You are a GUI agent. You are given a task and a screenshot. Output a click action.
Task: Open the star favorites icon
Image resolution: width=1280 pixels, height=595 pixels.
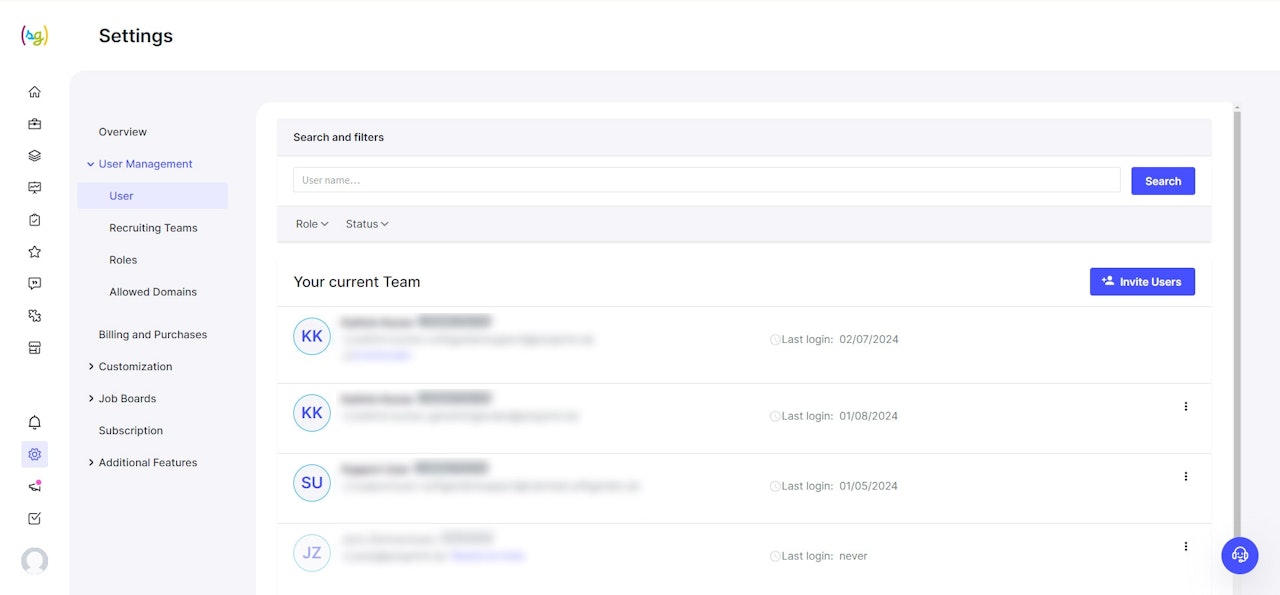(35, 252)
